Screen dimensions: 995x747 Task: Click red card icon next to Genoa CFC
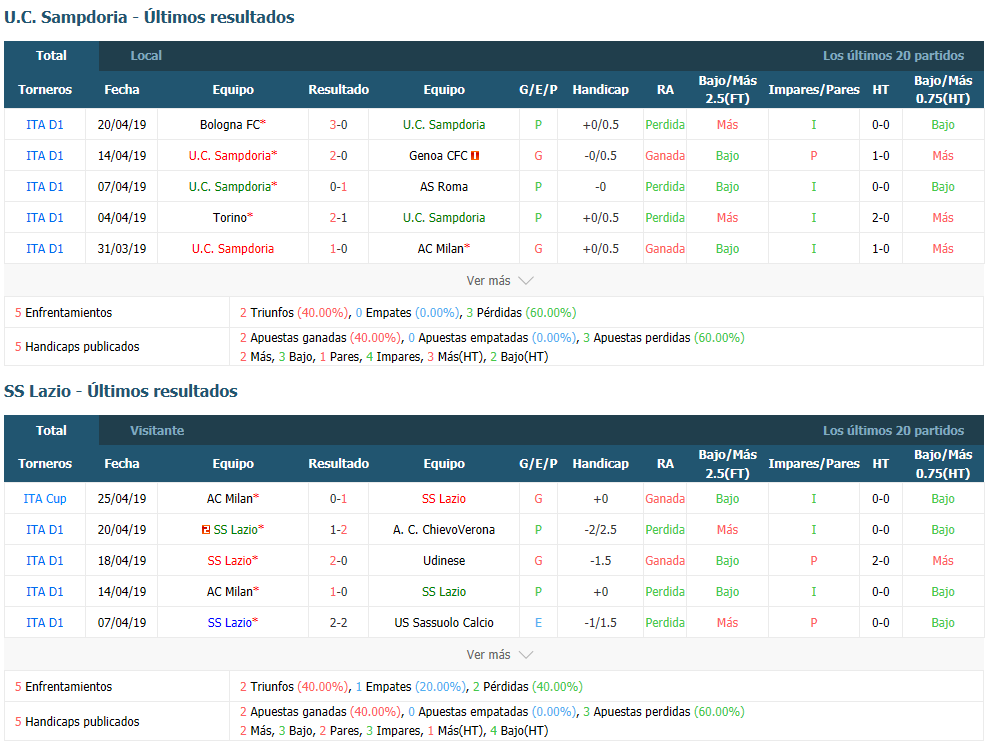(x=475, y=155)
